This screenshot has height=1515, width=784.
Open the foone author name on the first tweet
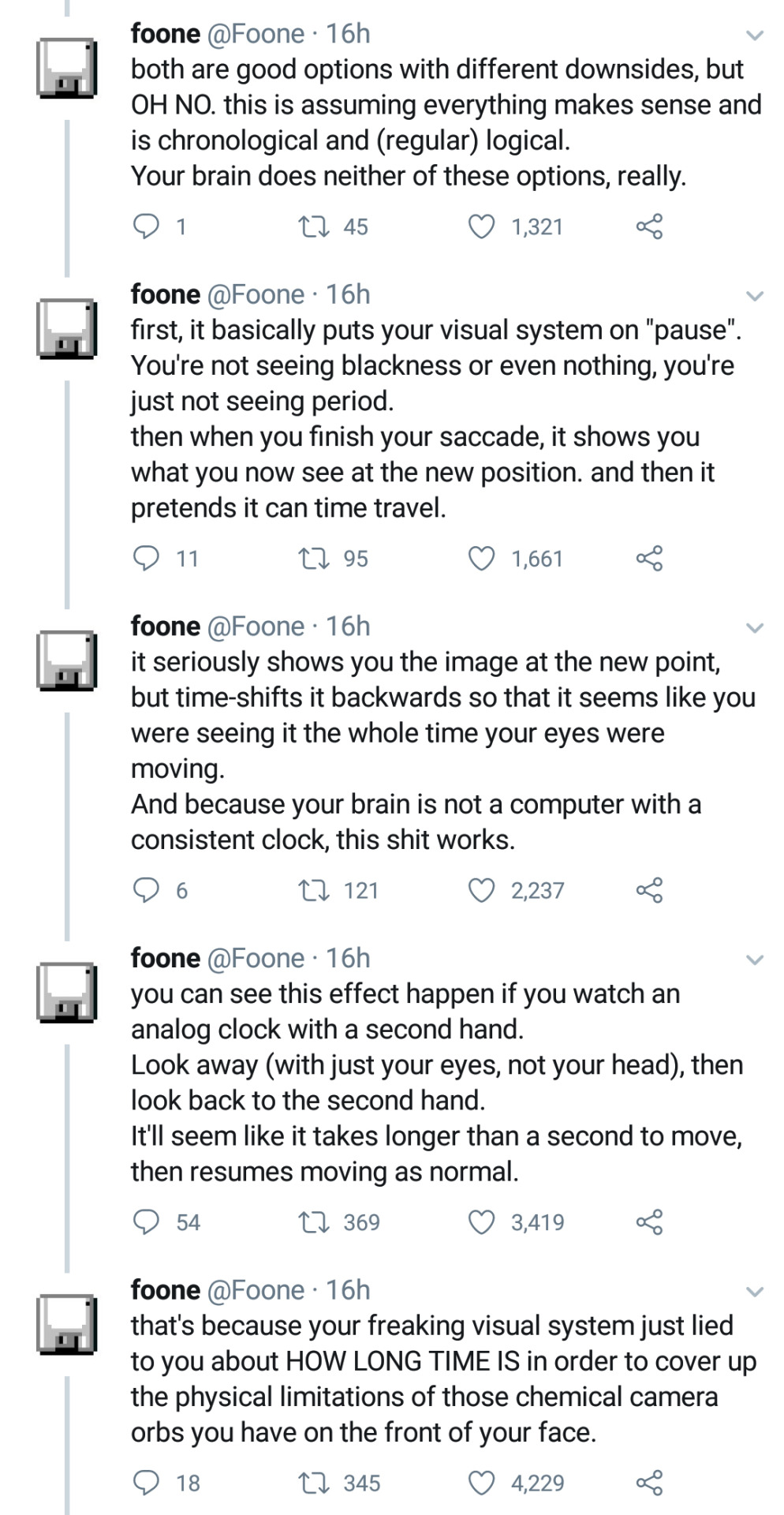(x=166, y=34)
